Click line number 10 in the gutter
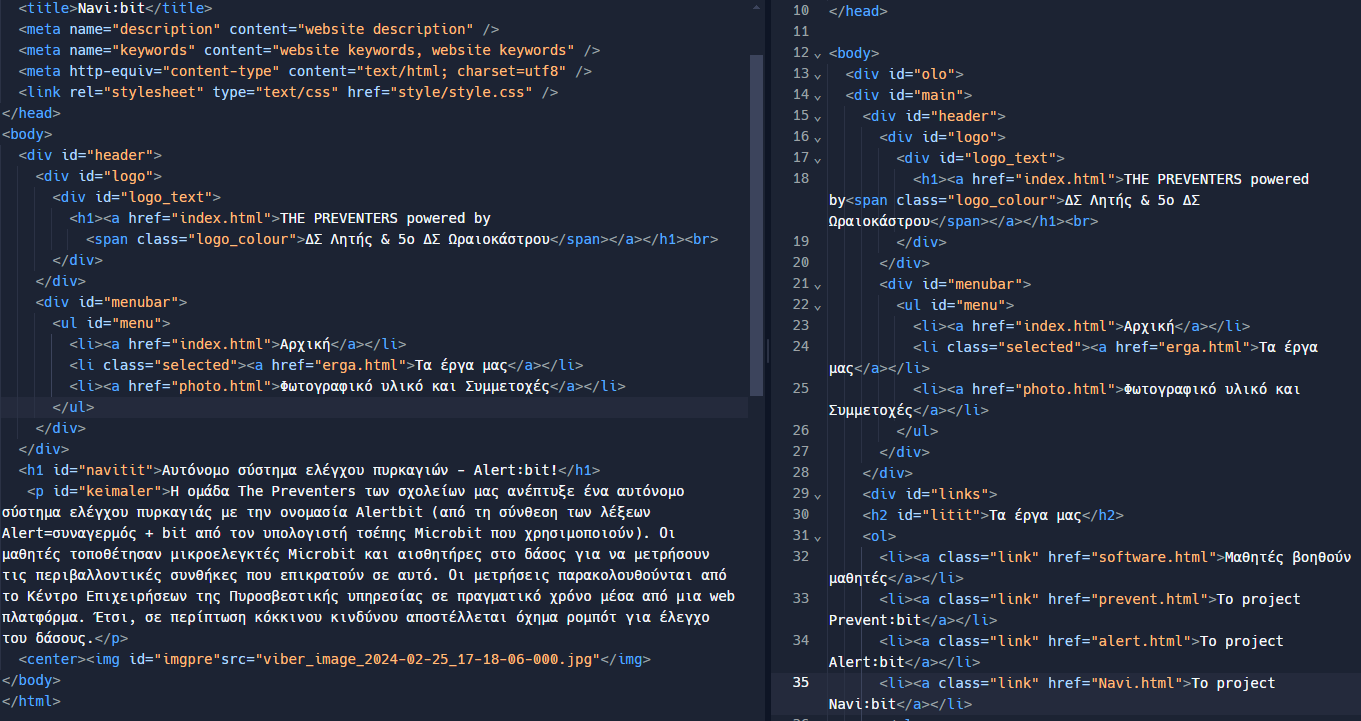This screenshot has width=1361, height=721. pyautogui.click(x=800, y=11)
